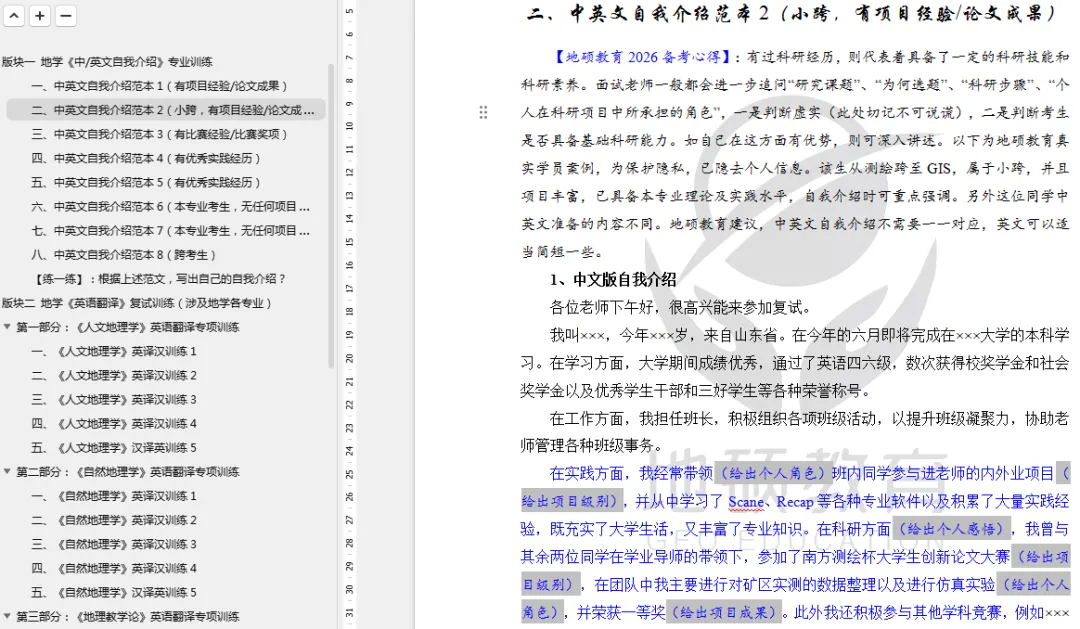Viewport: 1080px width, 629px height.
Task: Go to outline item 六、中英文自我介绍范本6
Action: [x=170, y=206]
